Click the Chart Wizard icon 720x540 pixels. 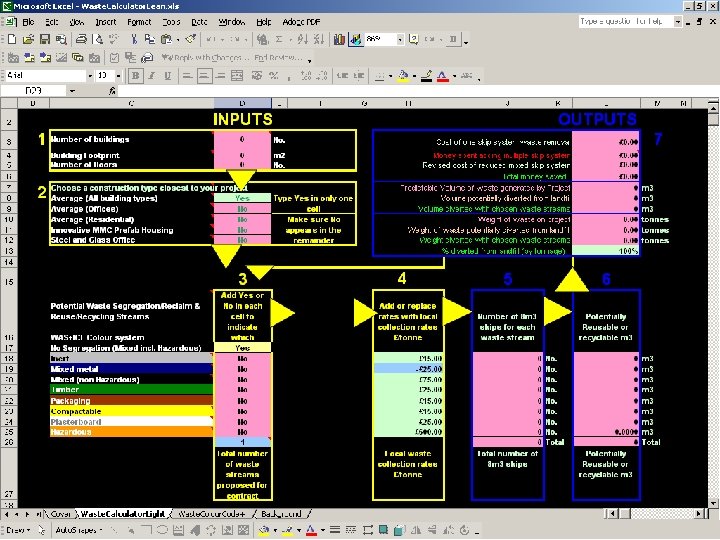(339, 39)
